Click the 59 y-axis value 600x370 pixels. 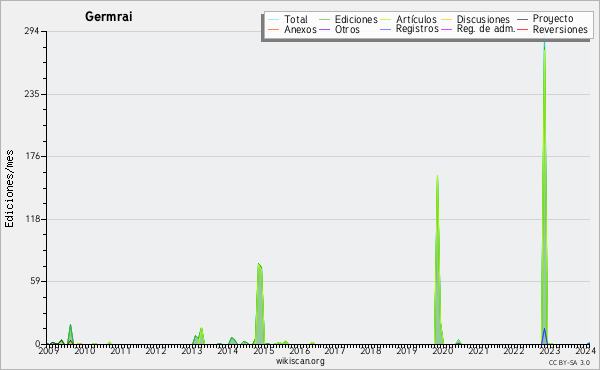click(x=34, y=281)
